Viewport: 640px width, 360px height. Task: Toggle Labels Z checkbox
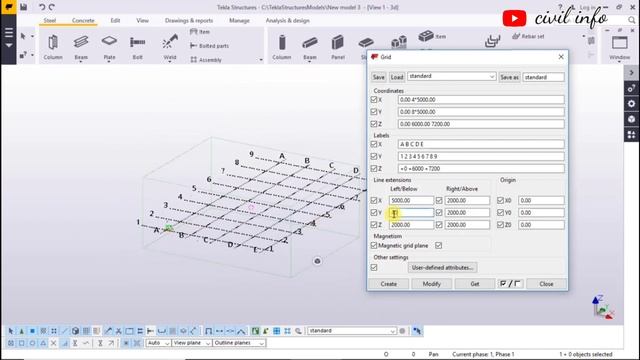tap(374, 169)
